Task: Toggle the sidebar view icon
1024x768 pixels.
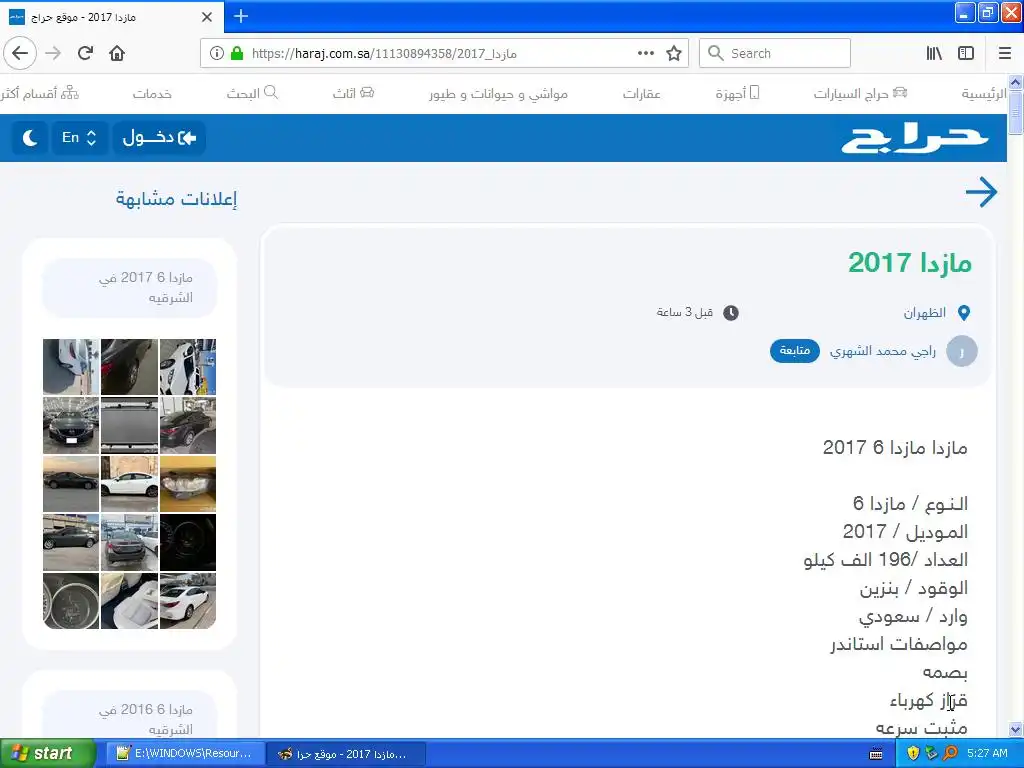Action: point(966,54)
